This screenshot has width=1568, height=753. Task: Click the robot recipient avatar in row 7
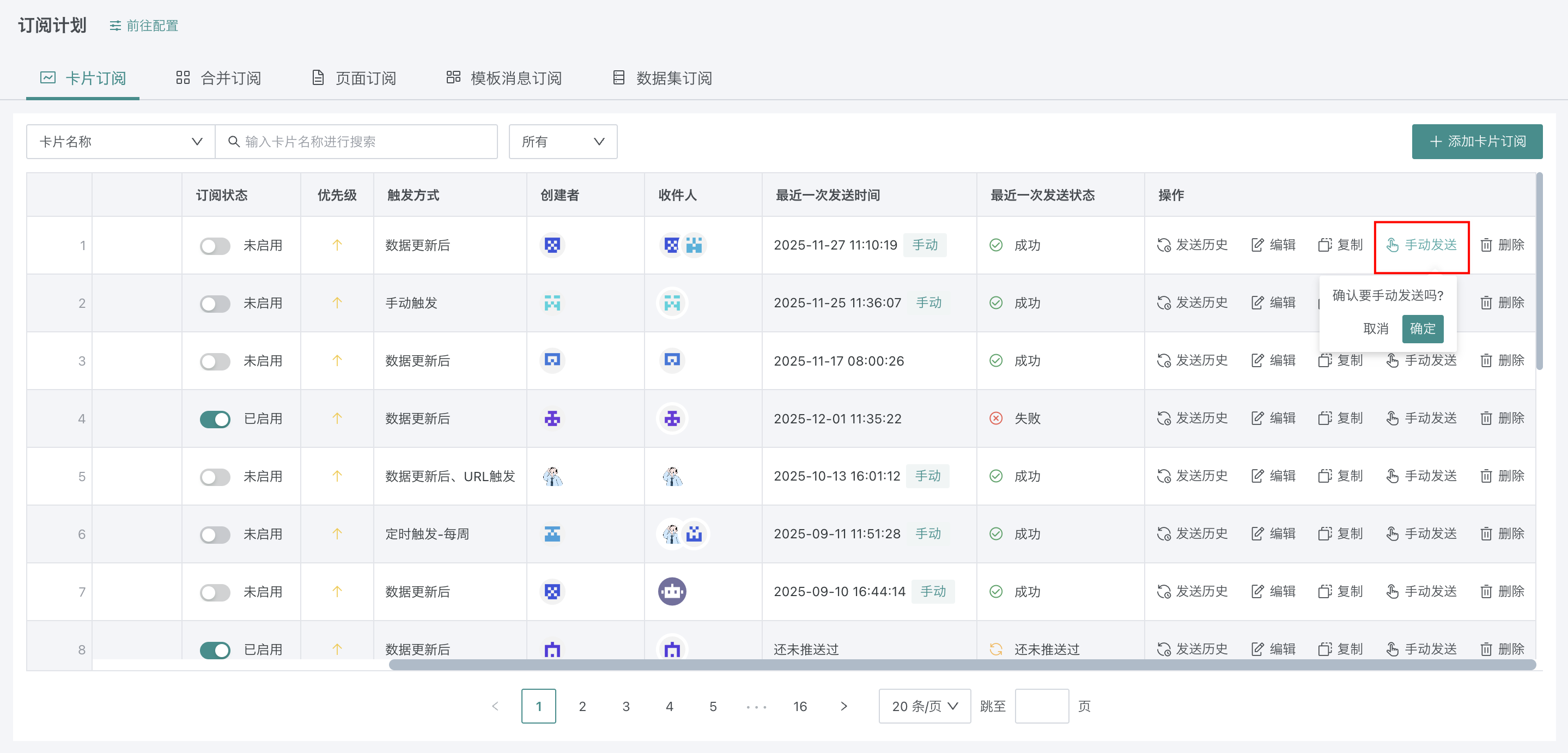coord(672,592)
